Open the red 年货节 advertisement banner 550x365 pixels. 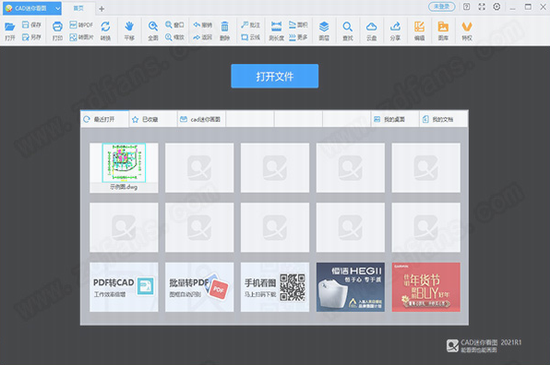point(426,287)
